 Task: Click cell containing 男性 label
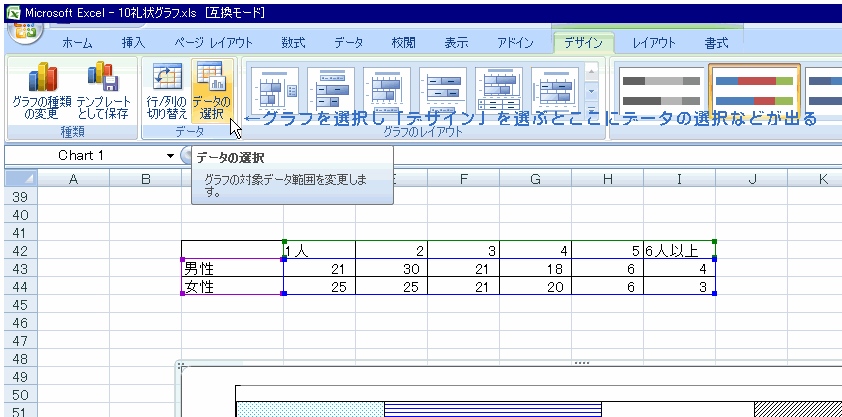[232, 269]
